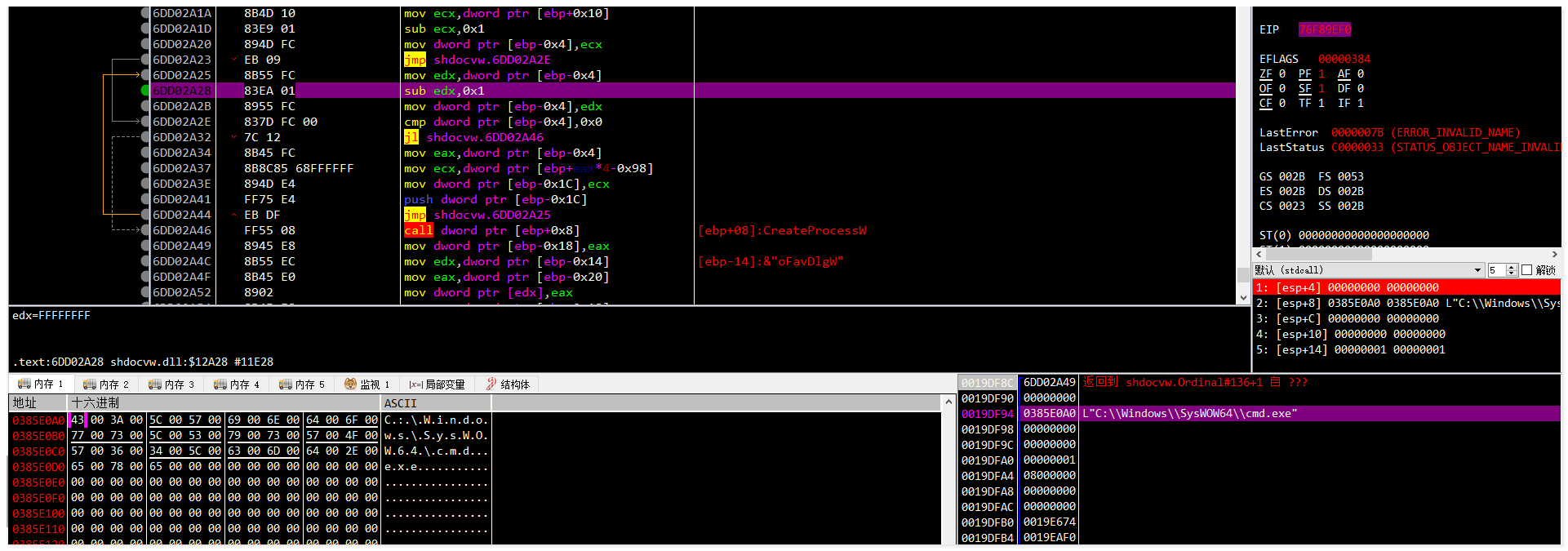Toggle the CF flag value
The height and width of the screenshot is (551, 1568).
1282,104
